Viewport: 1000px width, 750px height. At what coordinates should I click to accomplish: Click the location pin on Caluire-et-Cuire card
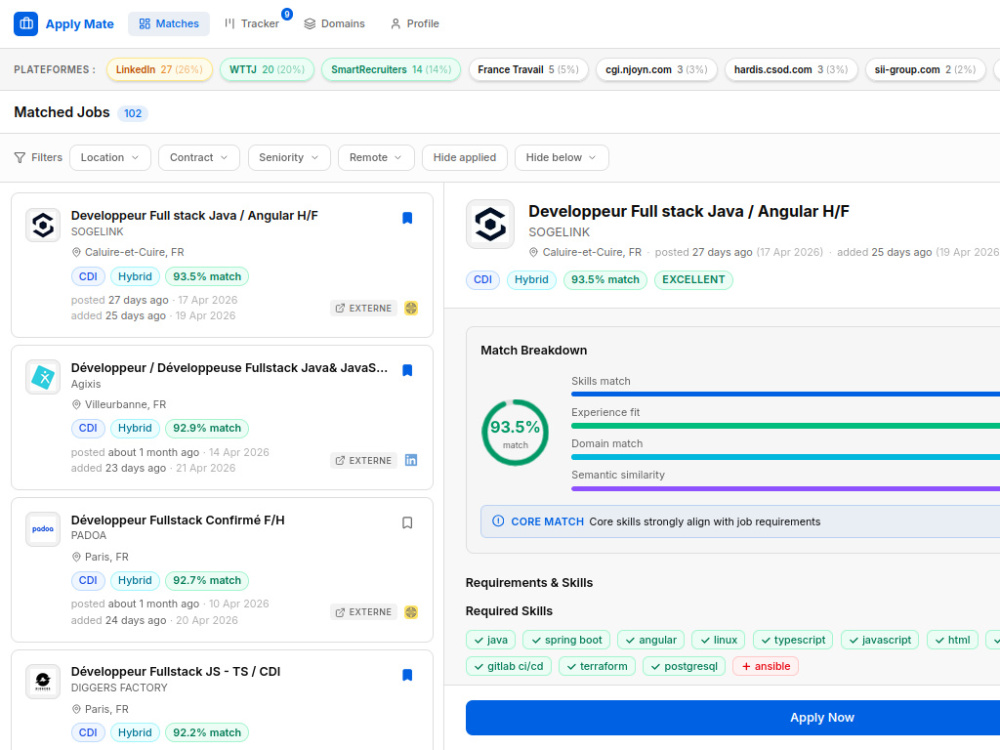(x=77, y=253)
